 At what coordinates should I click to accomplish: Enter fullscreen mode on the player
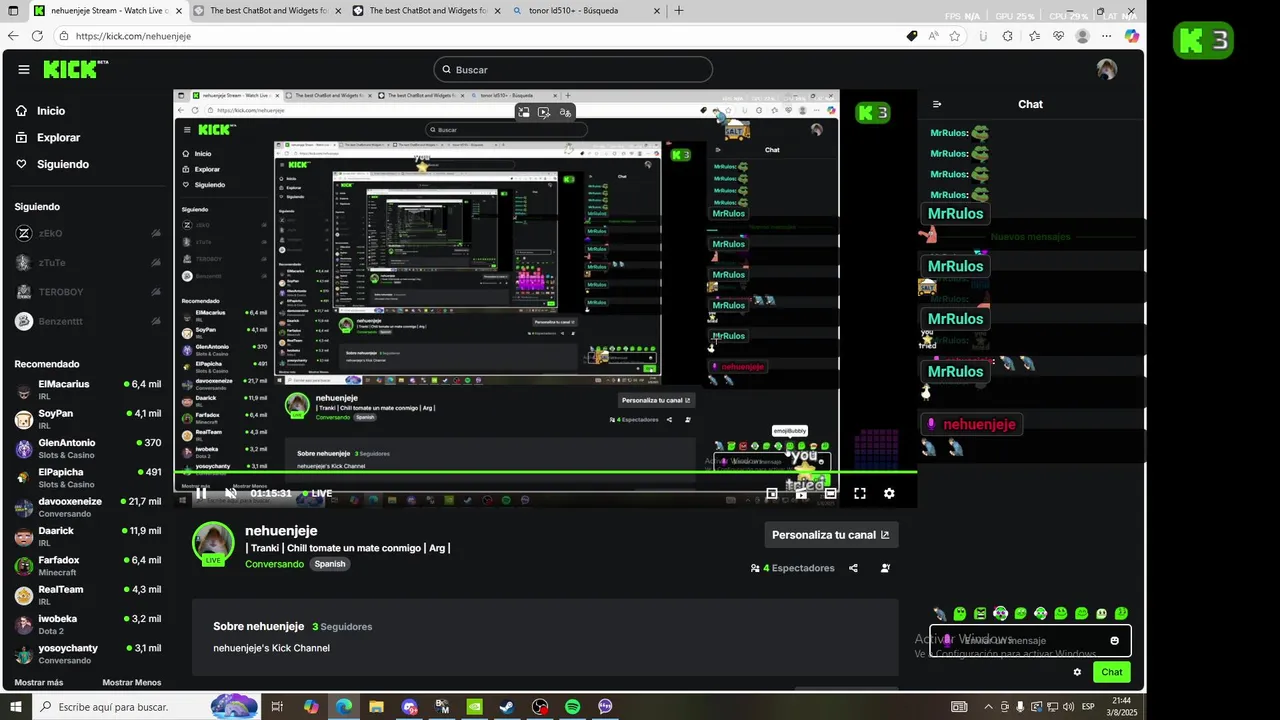point(860,493)
